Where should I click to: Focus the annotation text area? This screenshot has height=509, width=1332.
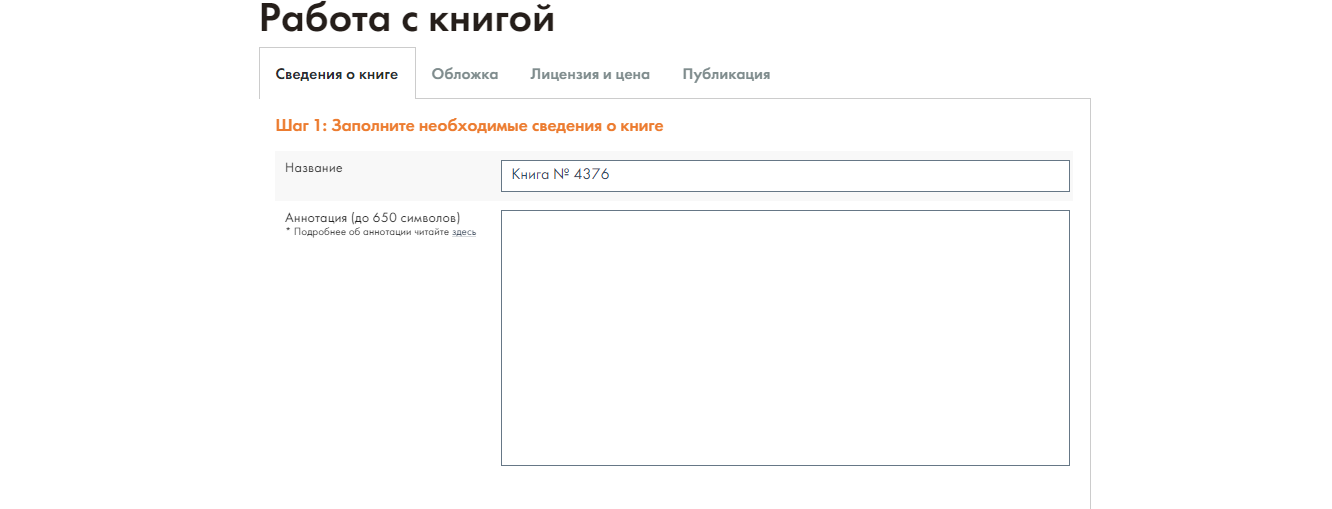784,337
